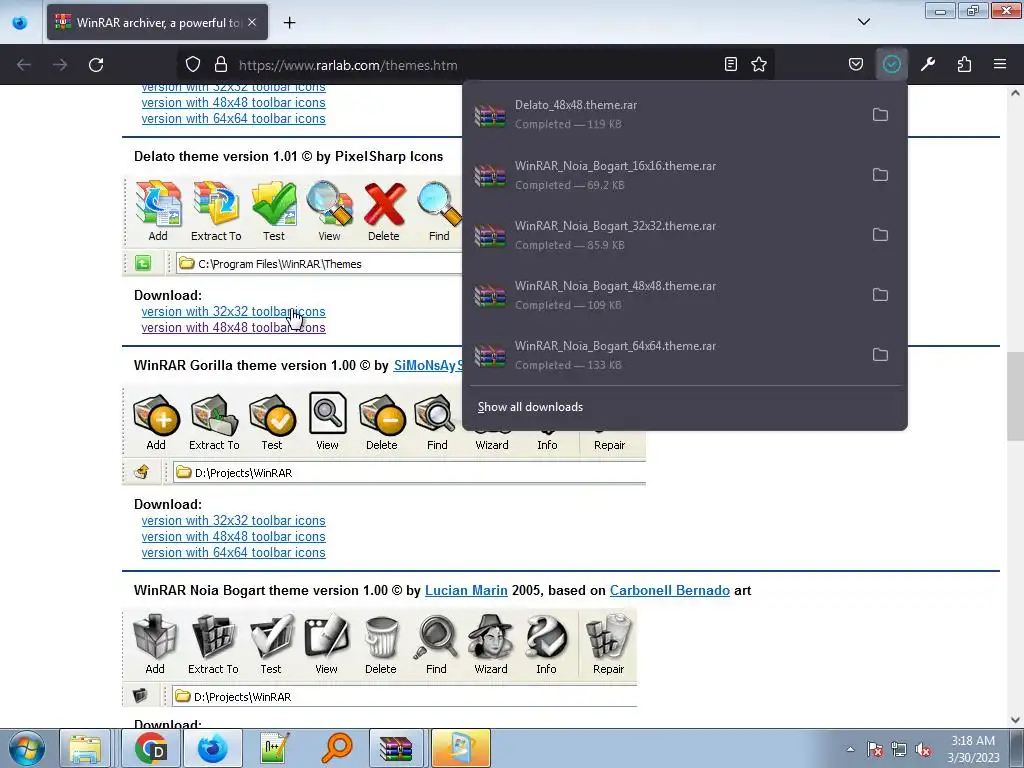
Task: Click the scrollbar down arrow
Action: coord(1015,720)
